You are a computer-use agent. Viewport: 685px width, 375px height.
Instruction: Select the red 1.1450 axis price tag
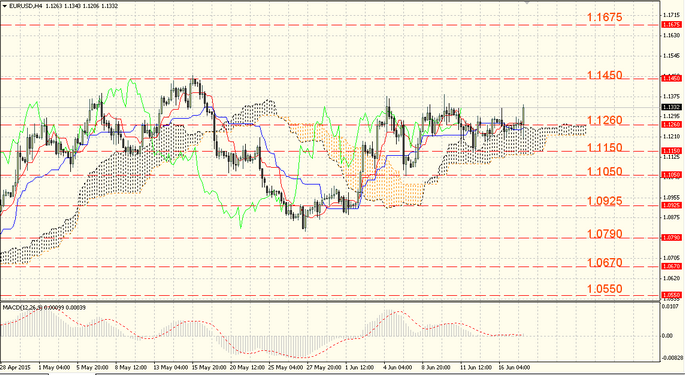coord(671,78)
